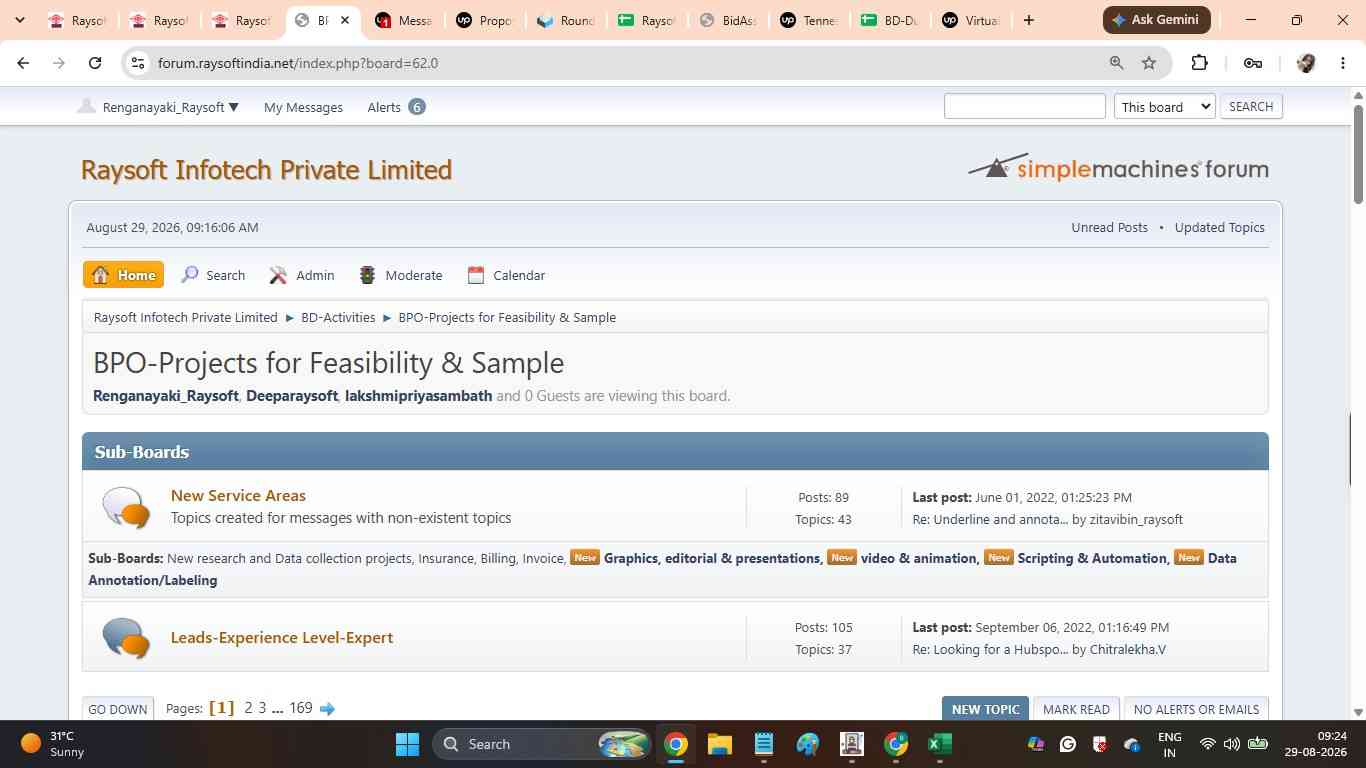1366x768 pixels.
Task: Open the Home menu button with house icon
Action: (x=123, y=275)
